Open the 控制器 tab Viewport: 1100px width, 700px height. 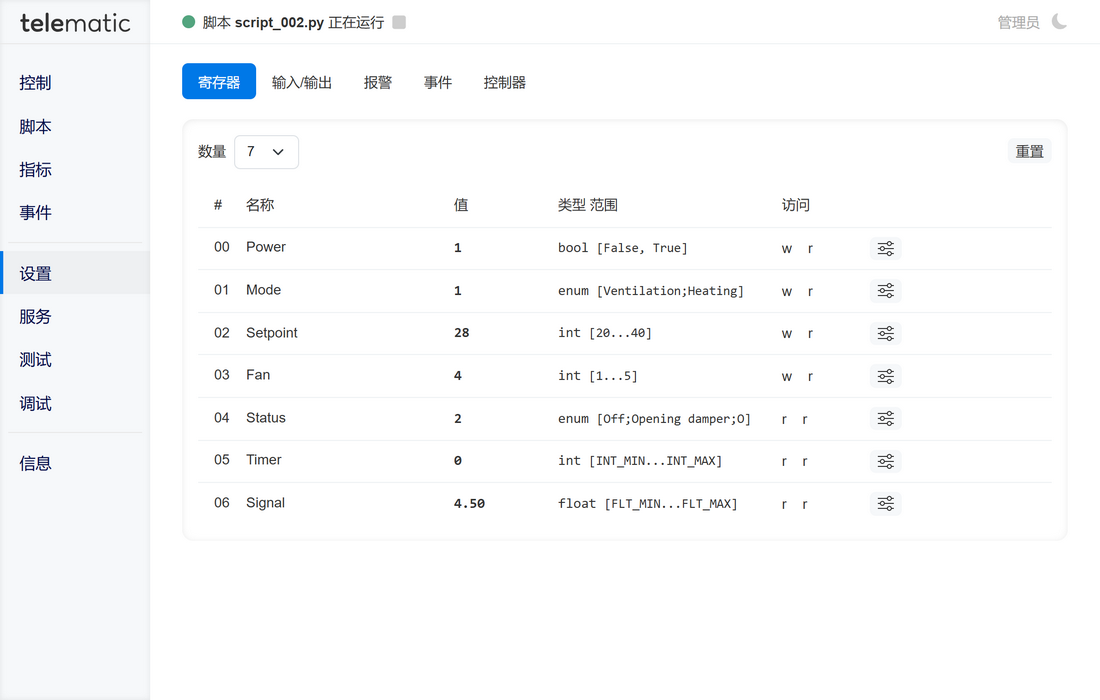click(505, 82)
